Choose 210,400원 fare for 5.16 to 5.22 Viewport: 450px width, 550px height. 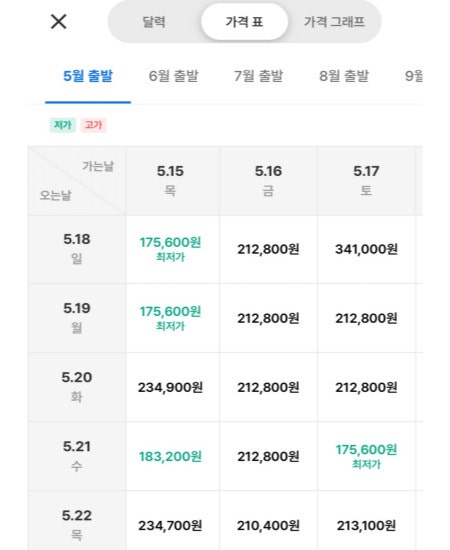(x=268, y=525)
